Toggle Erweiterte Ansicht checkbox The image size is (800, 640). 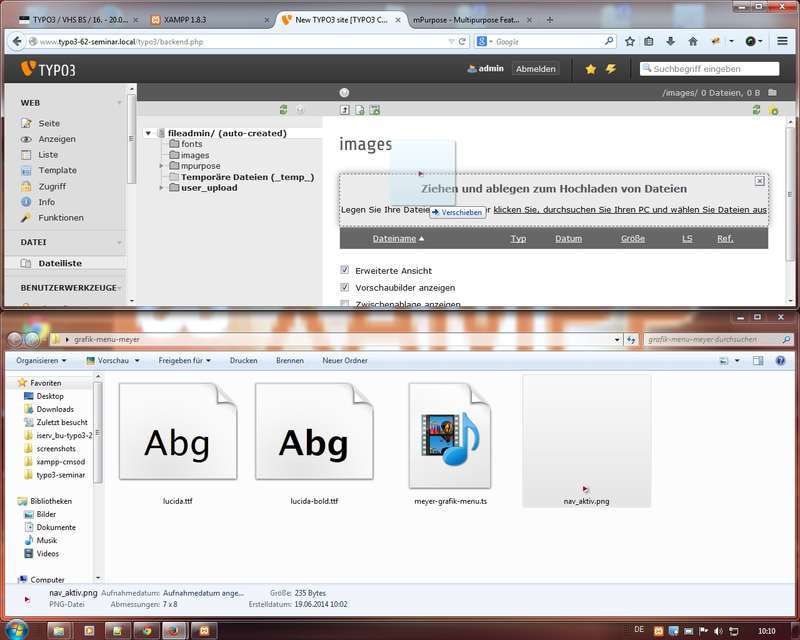click(345, 270)
